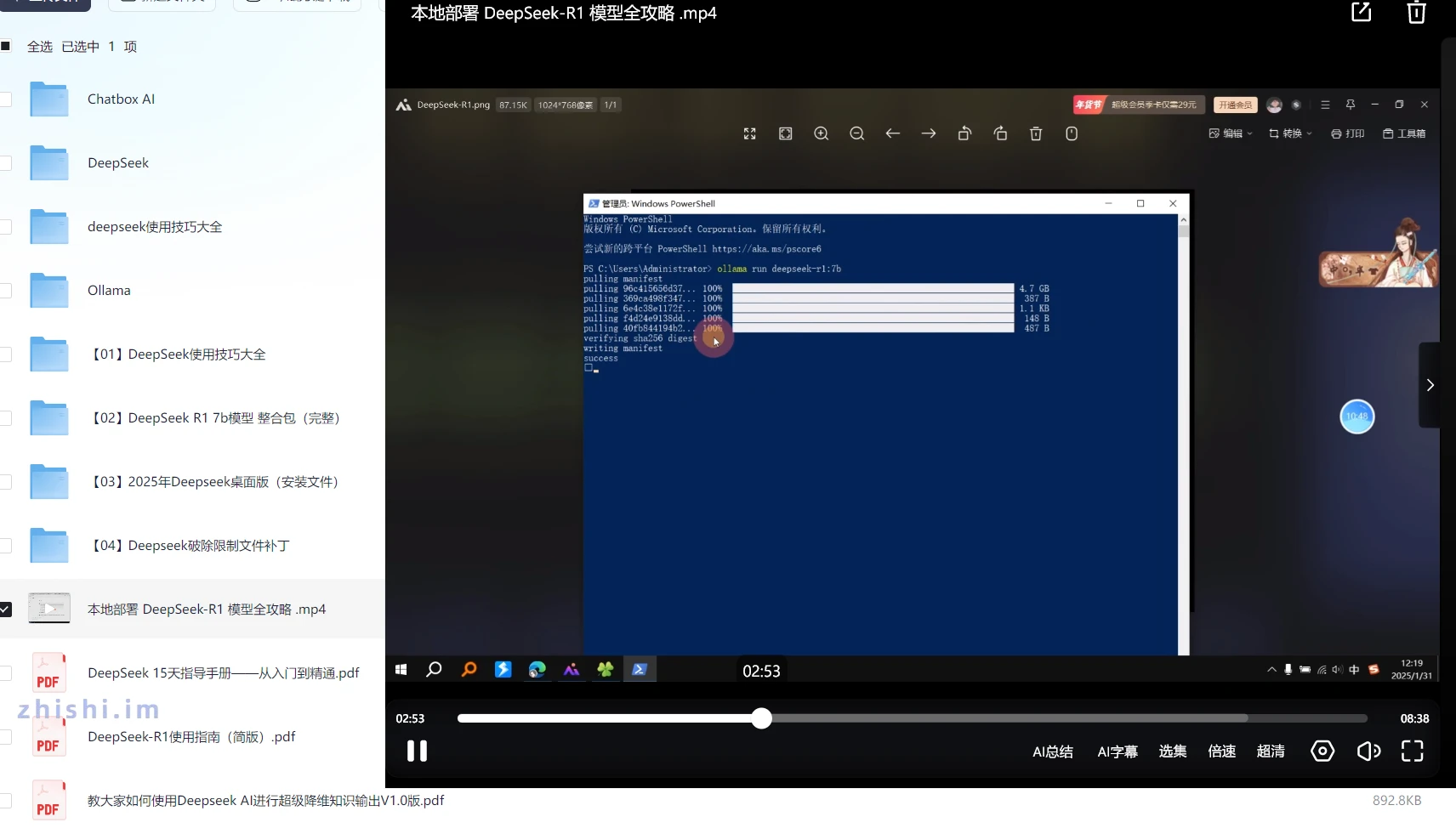Show hidden system tray icons
This screenshot has width=1456, height=828.
tap(1272, 670)
